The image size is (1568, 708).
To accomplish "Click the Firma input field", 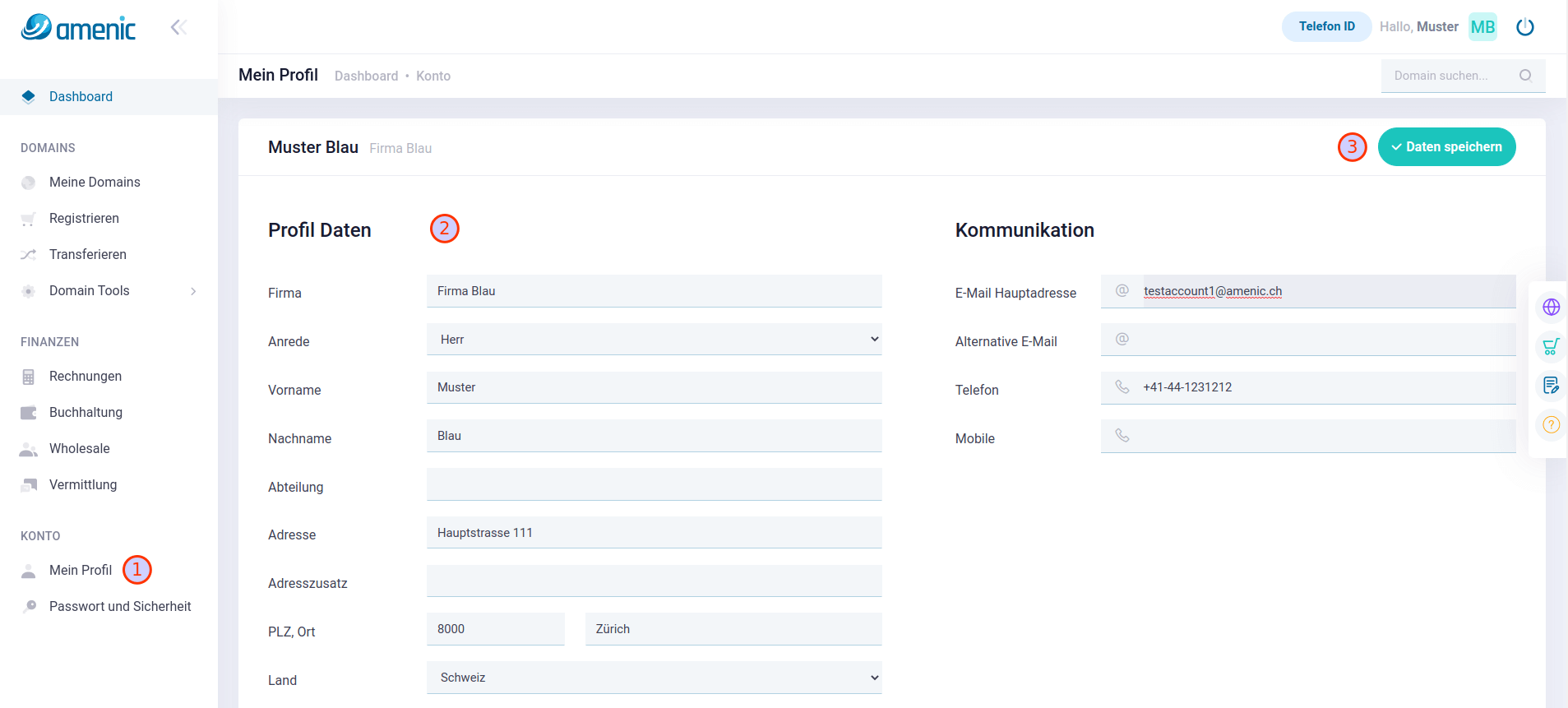I will tap(654, 291).
